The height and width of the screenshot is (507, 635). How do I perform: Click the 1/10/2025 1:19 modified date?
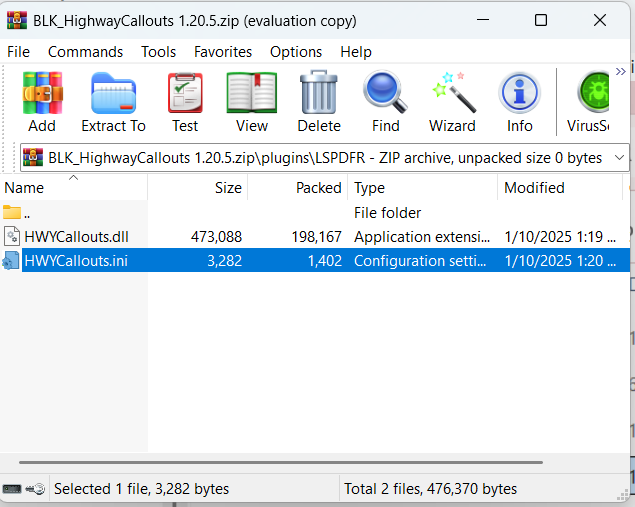coord(560,236)
